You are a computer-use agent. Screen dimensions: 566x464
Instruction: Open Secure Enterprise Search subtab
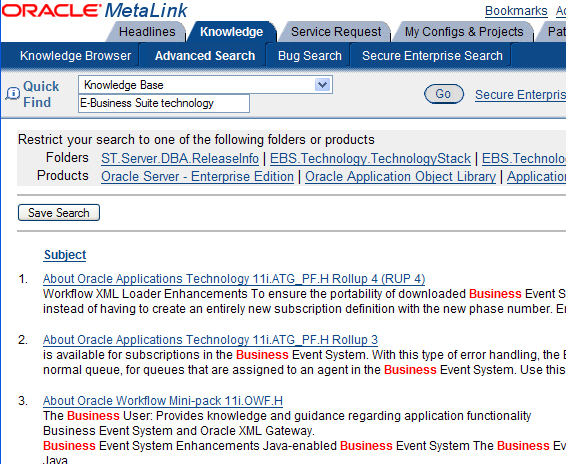[432, 56]
